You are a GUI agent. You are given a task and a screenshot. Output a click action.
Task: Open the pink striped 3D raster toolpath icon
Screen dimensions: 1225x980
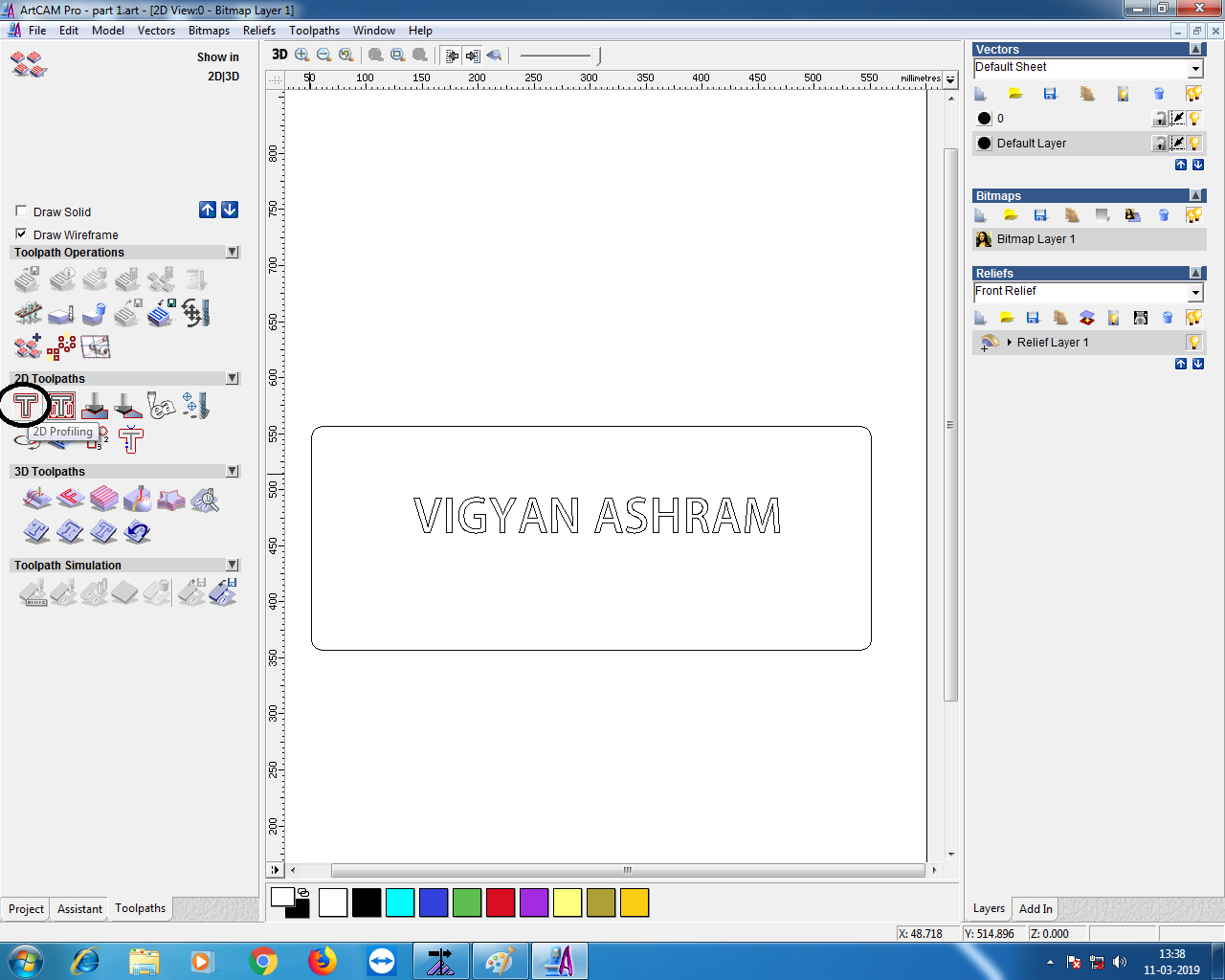pyautogui.click(x=104, y=499)
